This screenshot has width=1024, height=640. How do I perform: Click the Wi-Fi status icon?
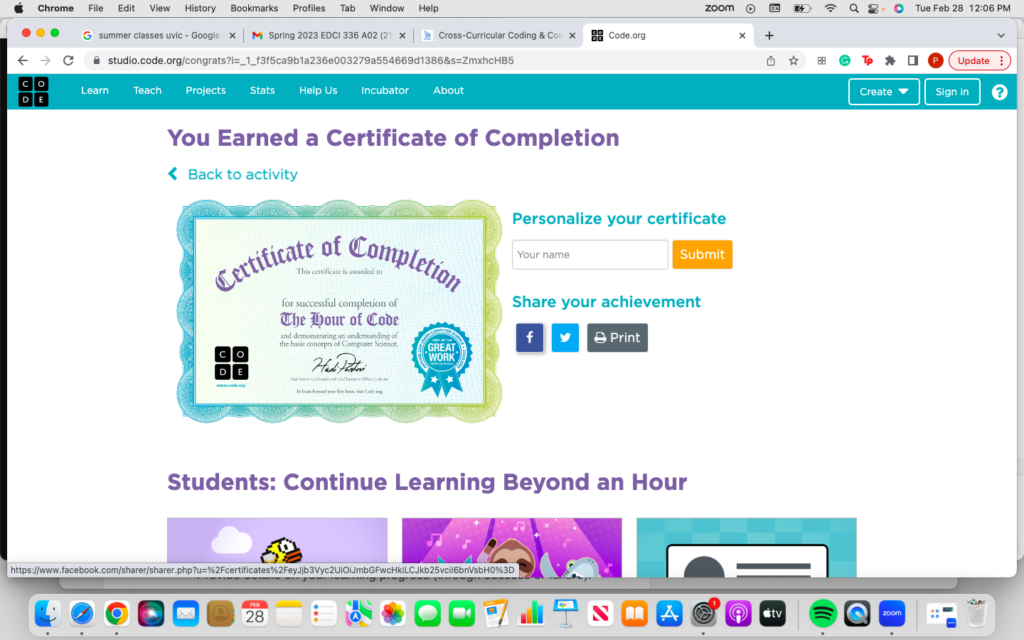[x=830, y=8]
